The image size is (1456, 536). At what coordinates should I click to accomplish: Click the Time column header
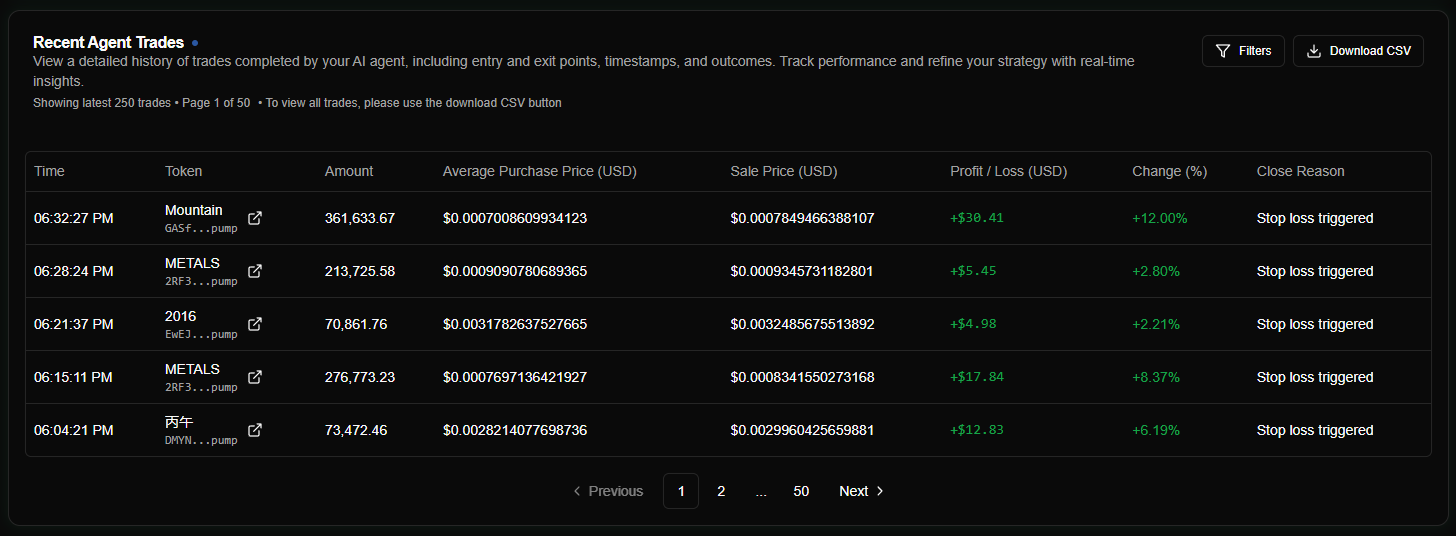pos(49,171)
